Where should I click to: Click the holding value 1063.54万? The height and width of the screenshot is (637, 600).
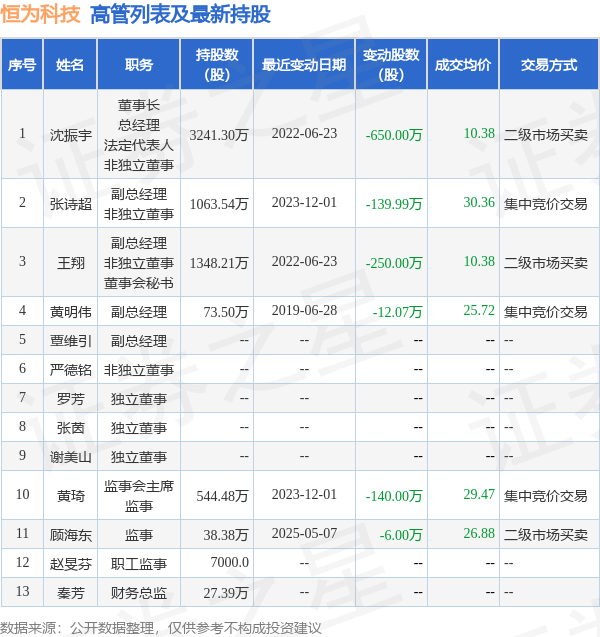coord(219,204)
